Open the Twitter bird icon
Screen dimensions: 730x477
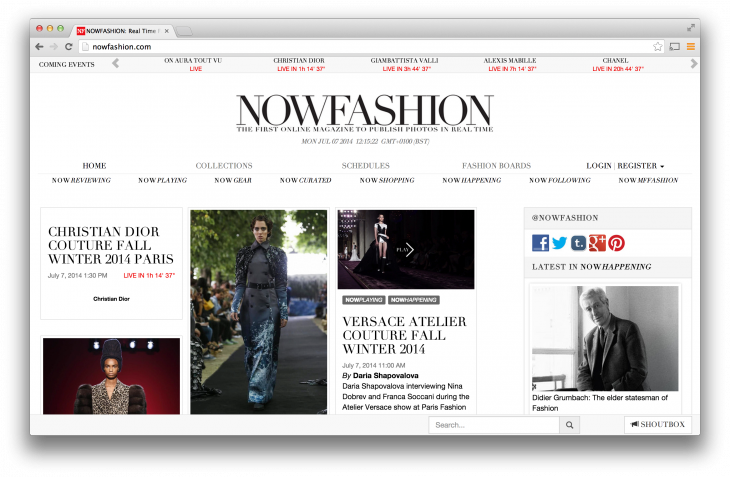point(560,243)
